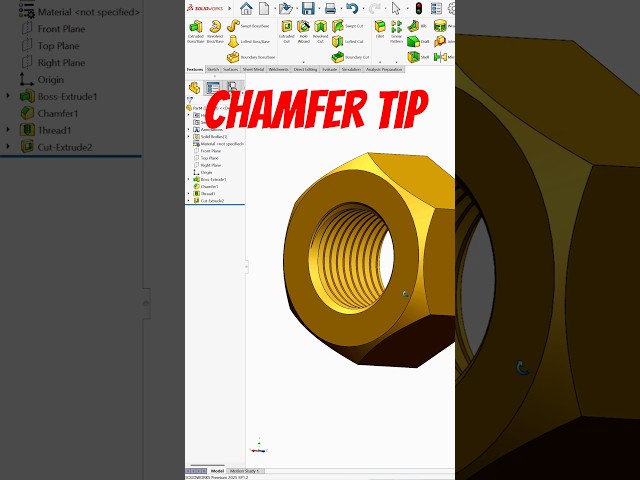
Task: Switch to the Weldments ribbon tab
Action: click(278, 69)
